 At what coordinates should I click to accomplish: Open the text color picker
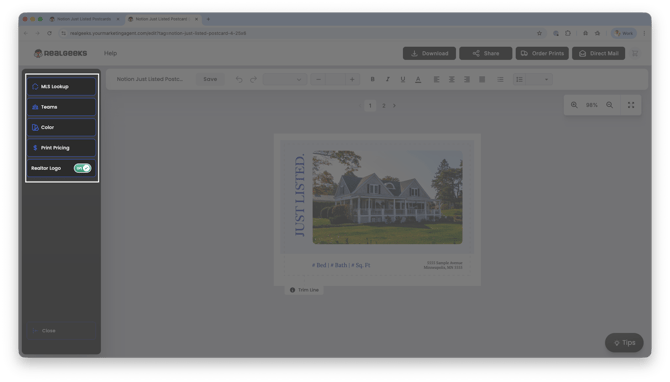pyautogui.click(x=418, y=79)
